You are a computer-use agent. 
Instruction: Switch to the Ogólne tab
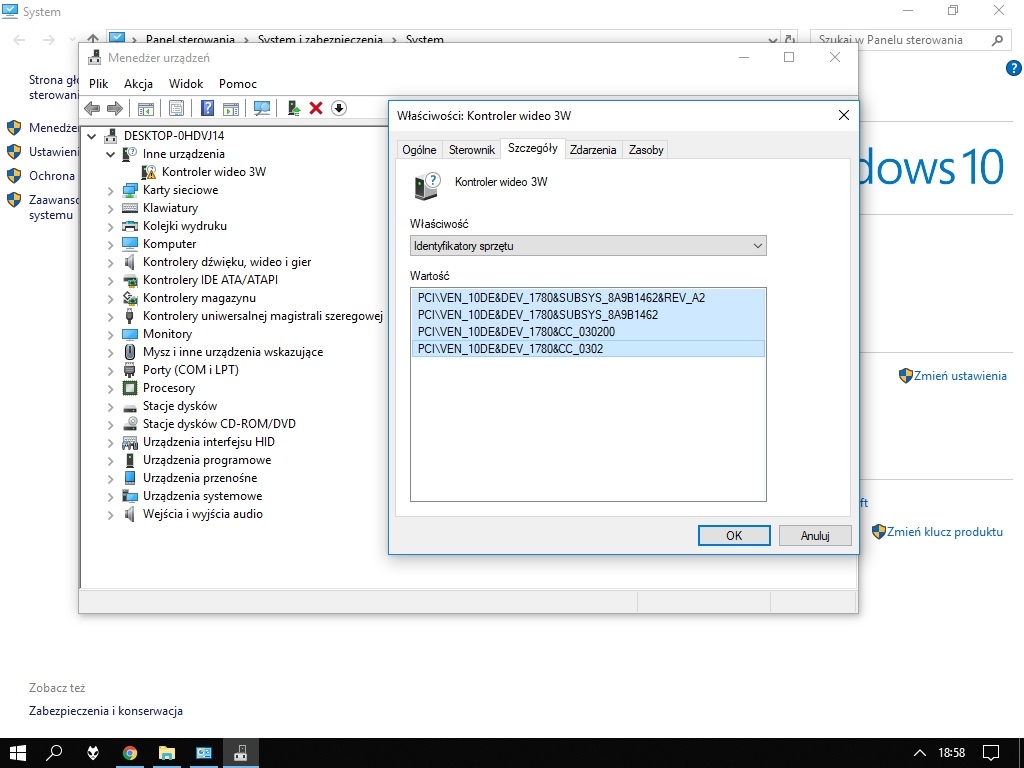coord(419,150)
